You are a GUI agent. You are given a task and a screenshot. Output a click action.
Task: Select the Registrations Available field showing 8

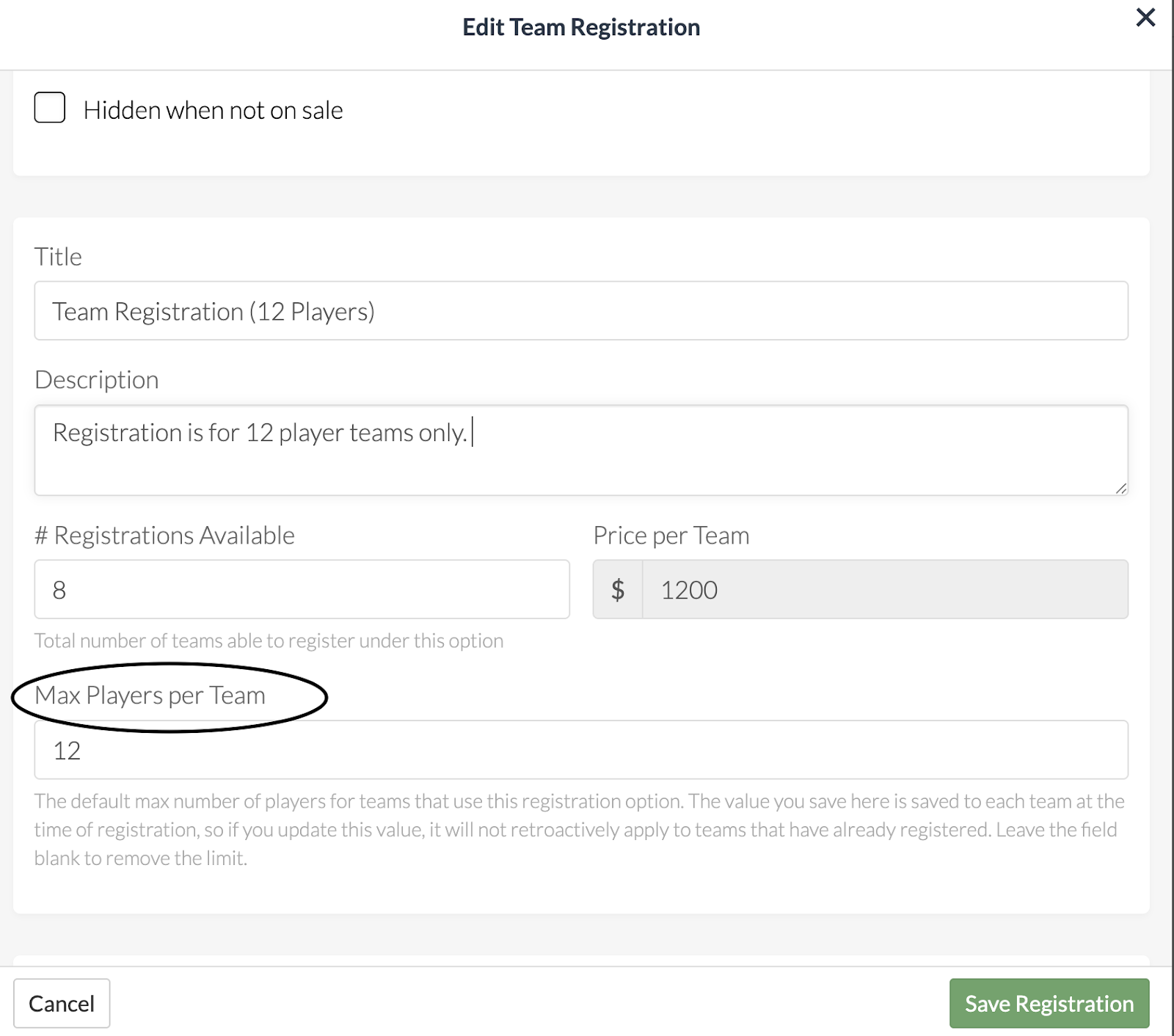[302, 589]
